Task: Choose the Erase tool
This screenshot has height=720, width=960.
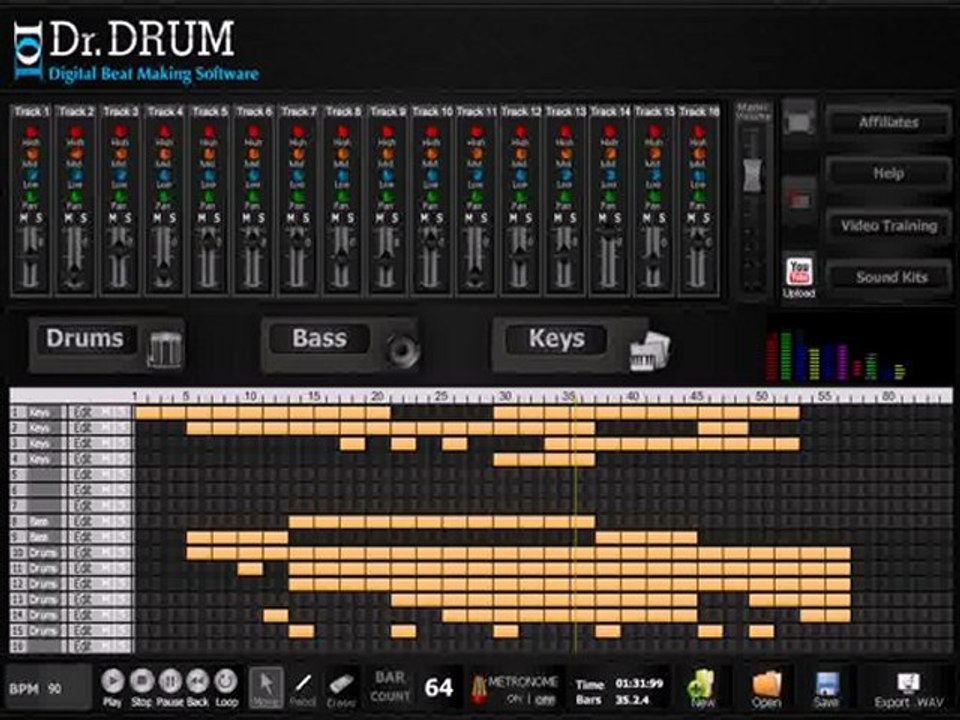Action: 341,688
